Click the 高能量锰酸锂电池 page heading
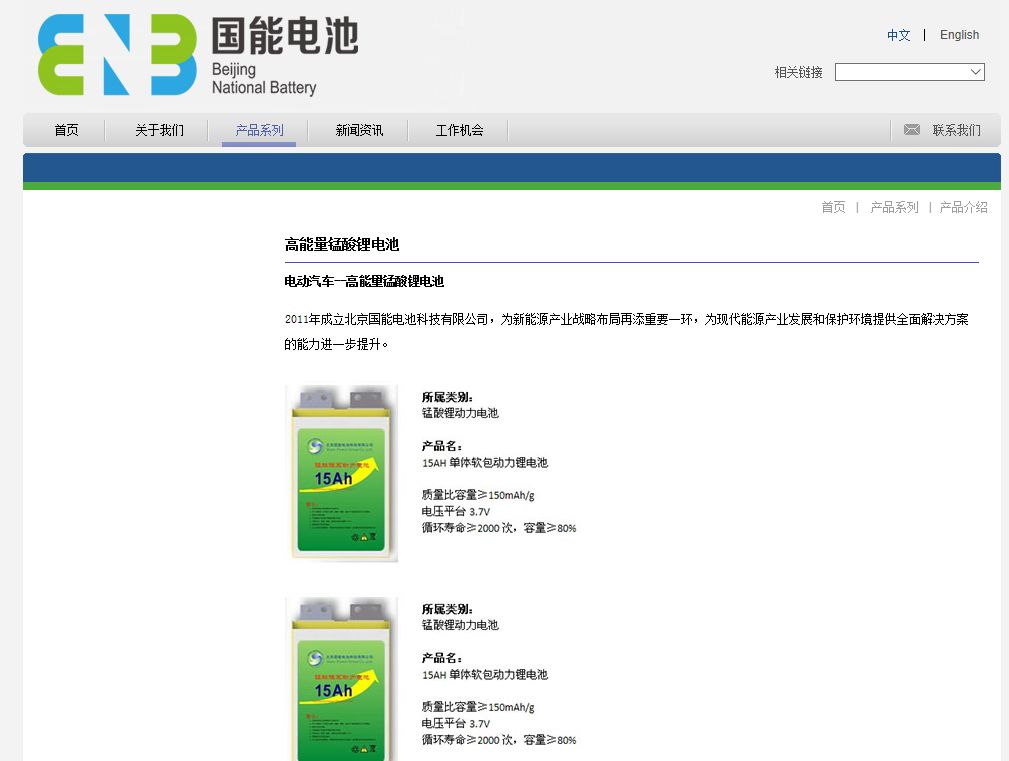The image size is (1009, 761). click(x=342, y=245)
